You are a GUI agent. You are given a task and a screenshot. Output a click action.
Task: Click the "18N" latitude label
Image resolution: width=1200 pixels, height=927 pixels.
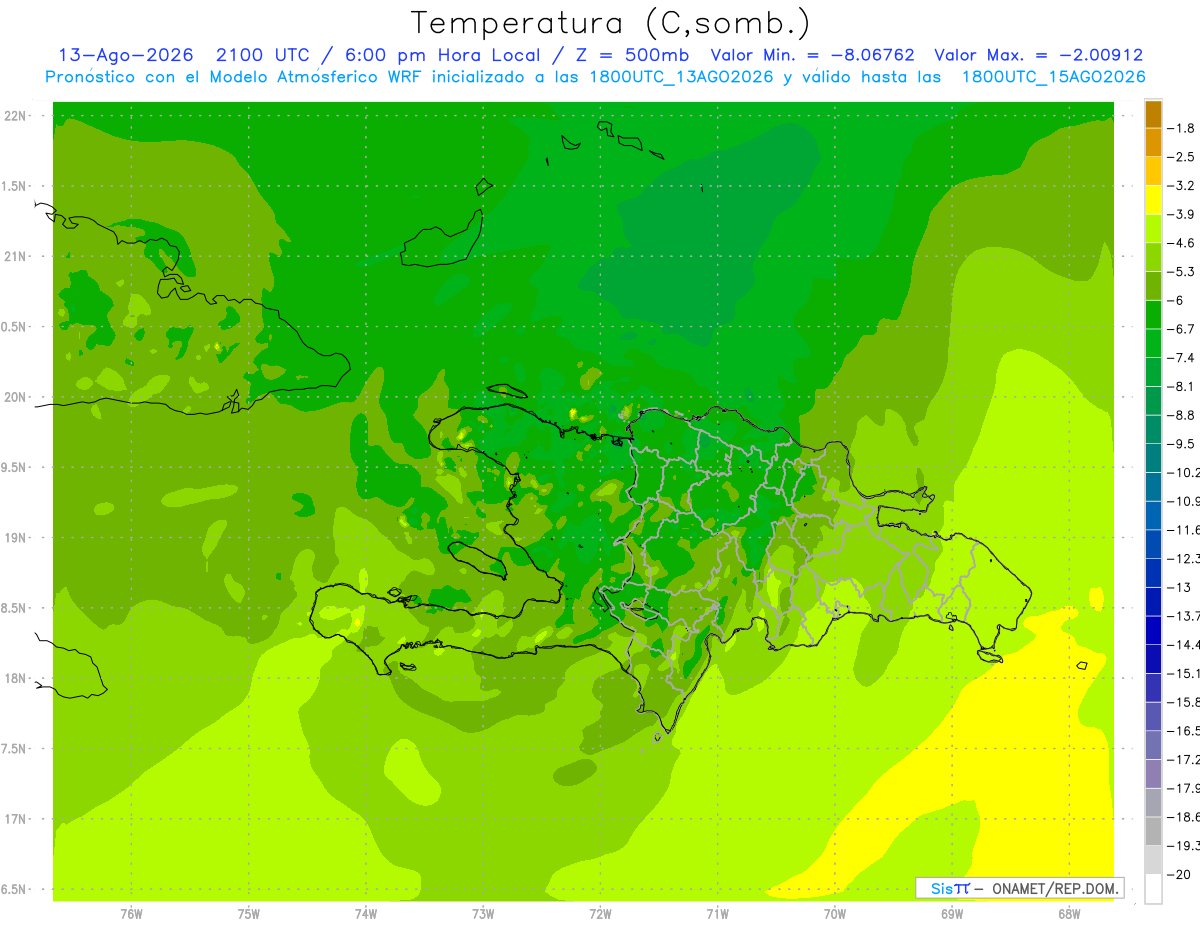[x=14, y=679]
